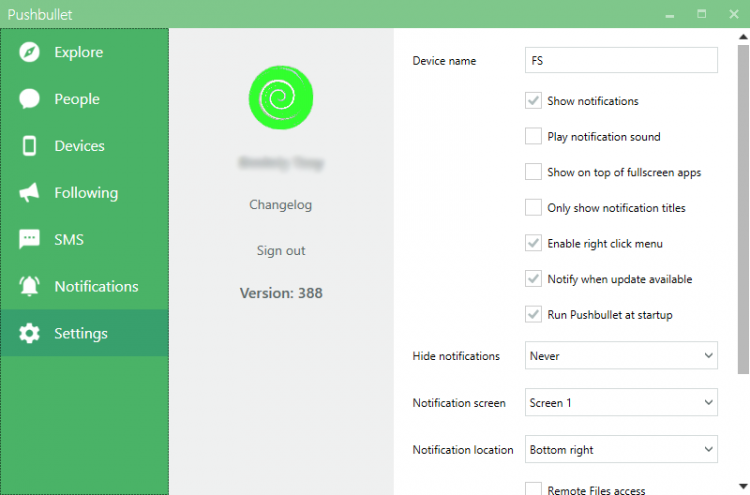Image resolution: width=750 pixels, height=495 pixels.
Task: Click the People chat bubble icon
Action: point(29,99)
